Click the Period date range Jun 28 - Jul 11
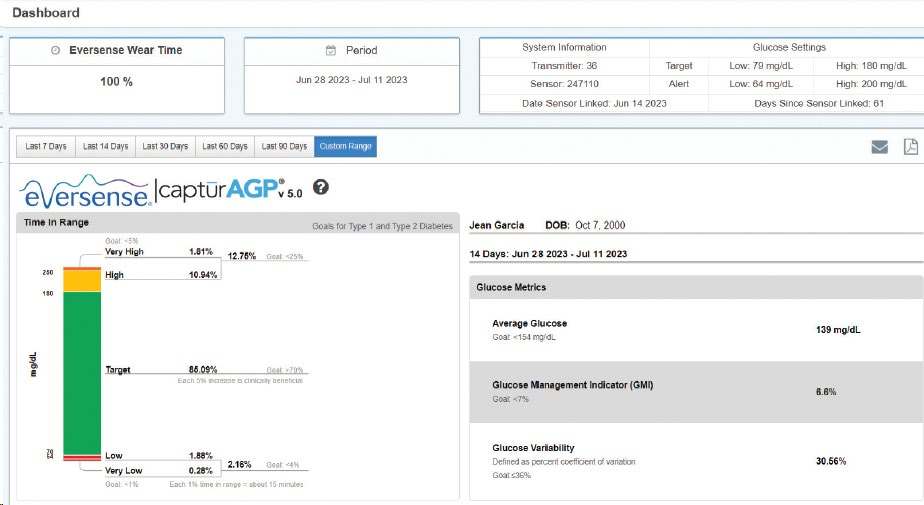The image size is (924, 505). [351, 80]
